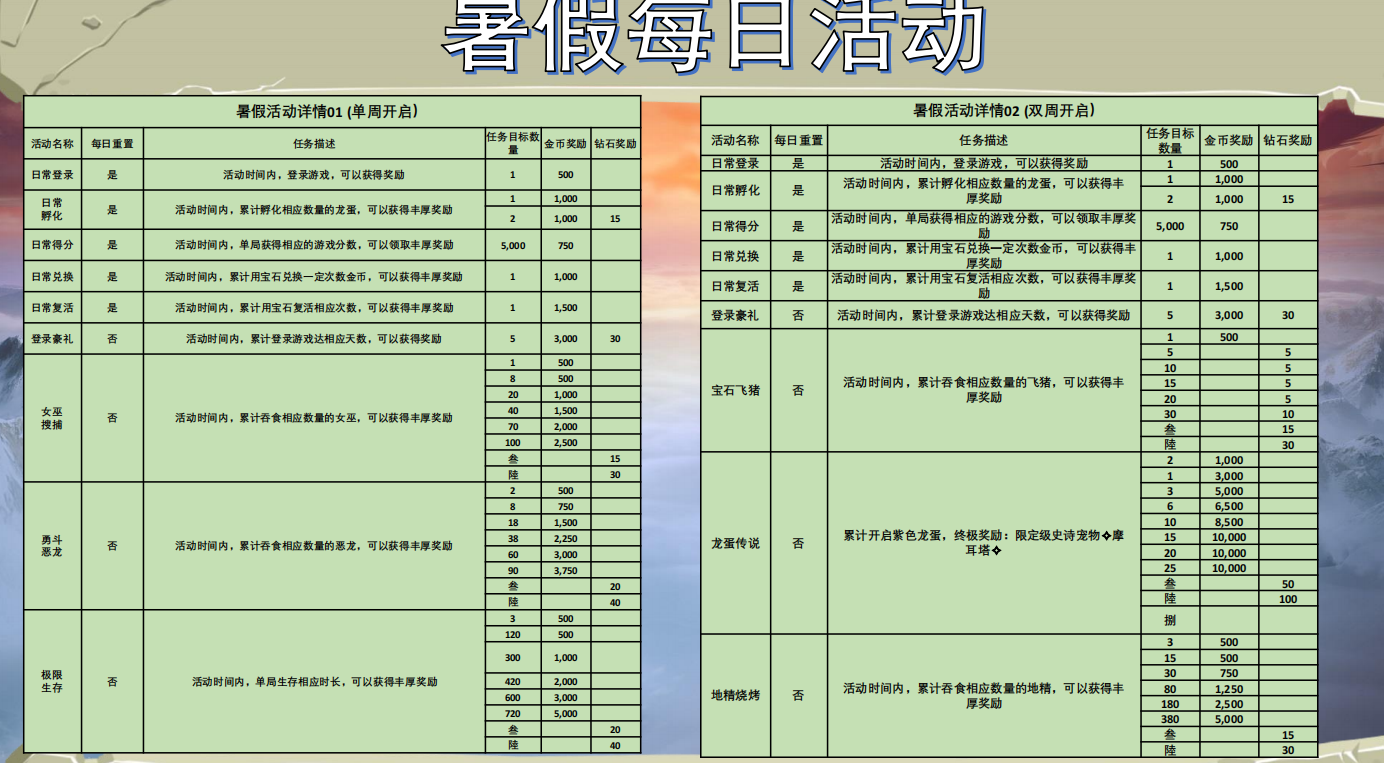Click the 3,750 gold reward cell

(x=565, y=570)
